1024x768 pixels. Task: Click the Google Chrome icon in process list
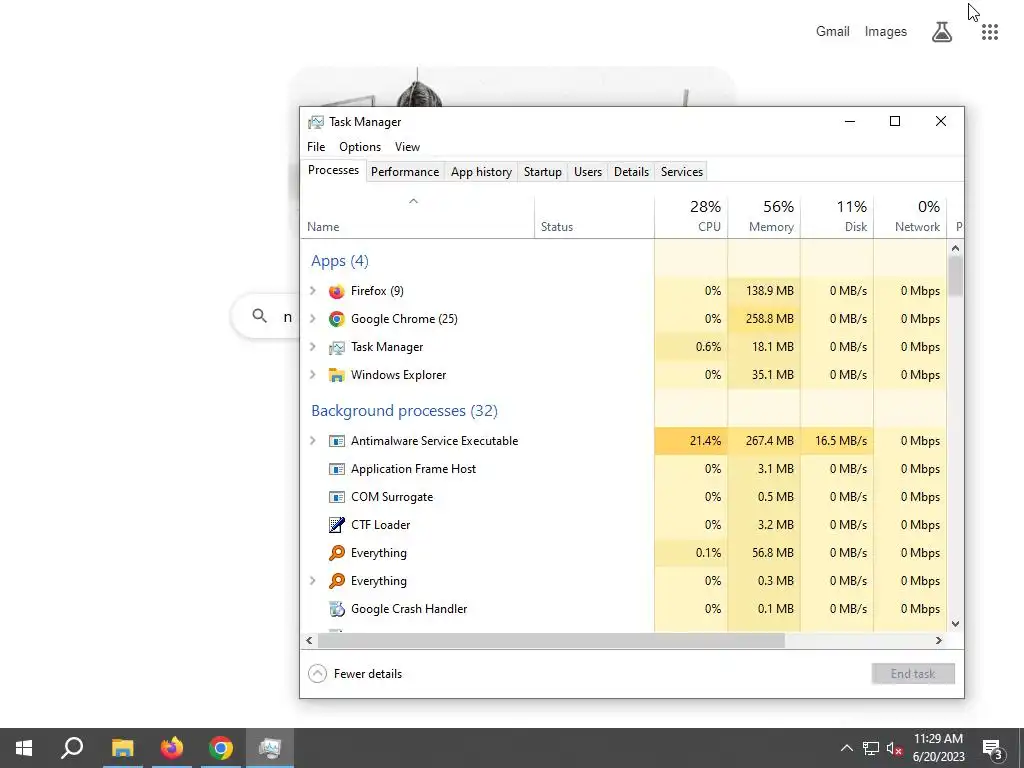(x=336, y=319)
